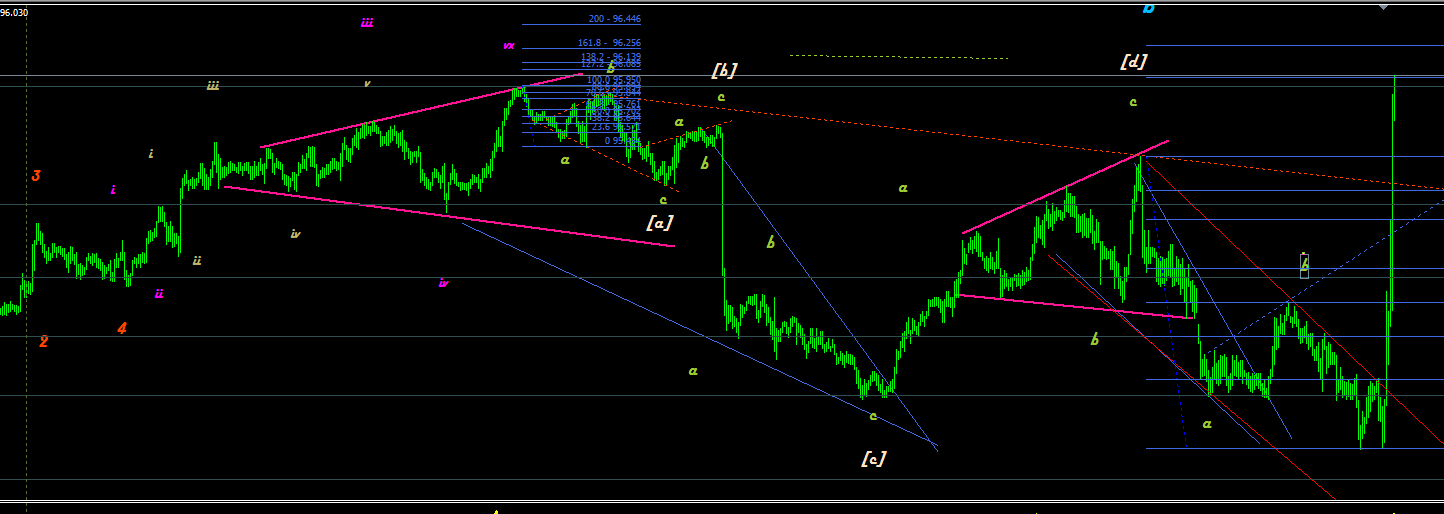The height and width of the screenshot is (514, 1444).
Task: Click the Fibonacci level text 161.8 - 96.256
Action: (x=609, y=43)
